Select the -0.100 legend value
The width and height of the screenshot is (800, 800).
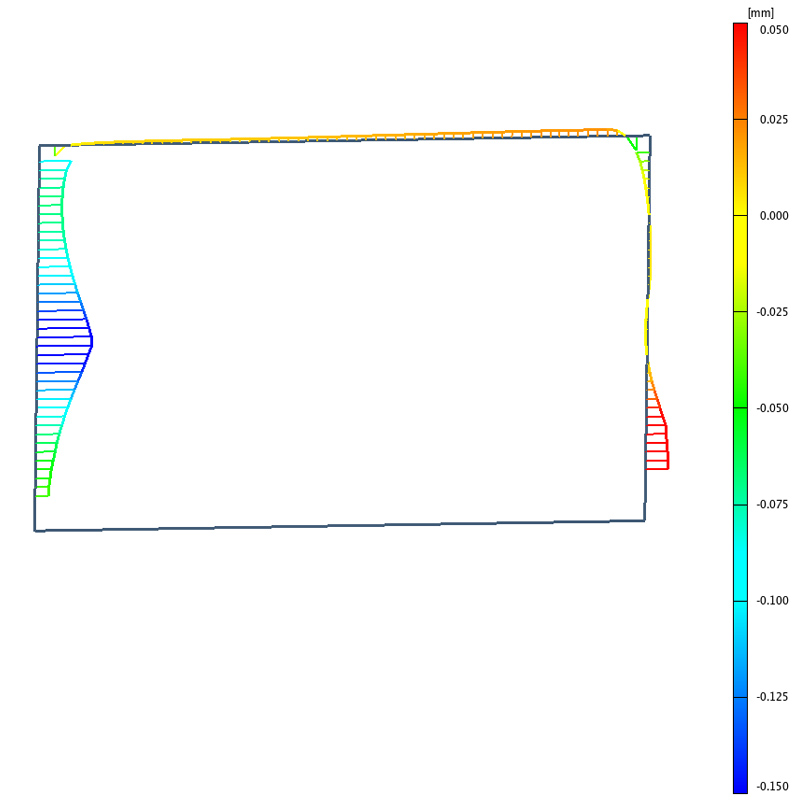(772, 601)
